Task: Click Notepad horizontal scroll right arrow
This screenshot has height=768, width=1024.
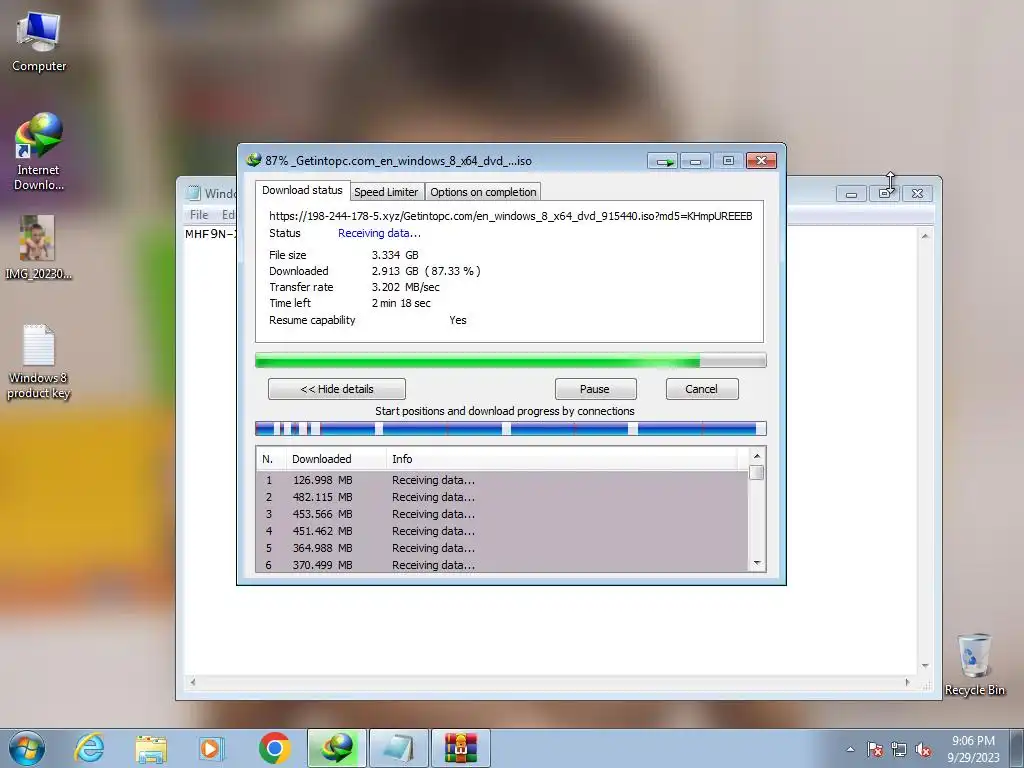Action: click(x=907, y=682)
